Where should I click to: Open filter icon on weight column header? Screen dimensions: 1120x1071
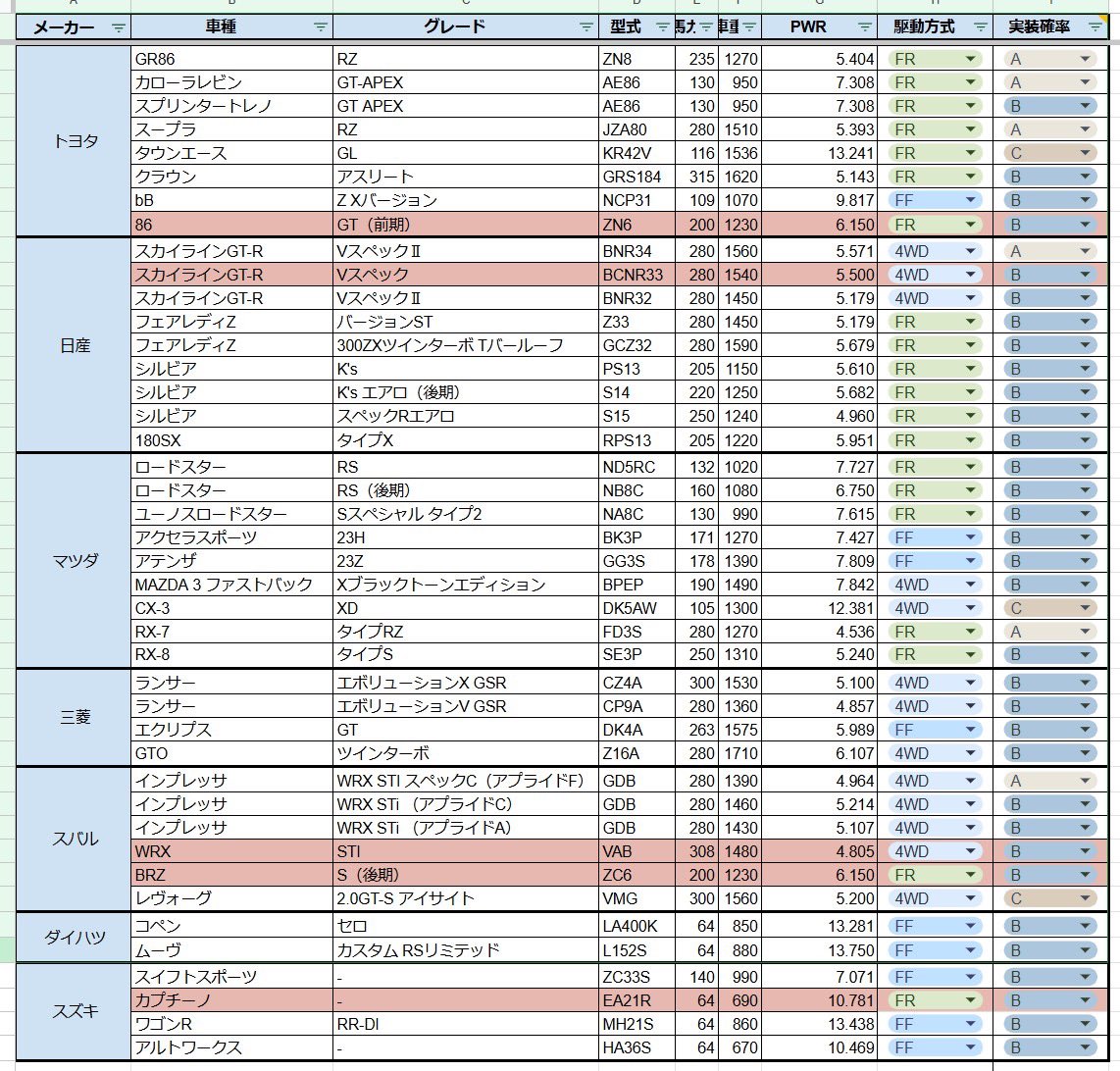(x=749, y=27)
